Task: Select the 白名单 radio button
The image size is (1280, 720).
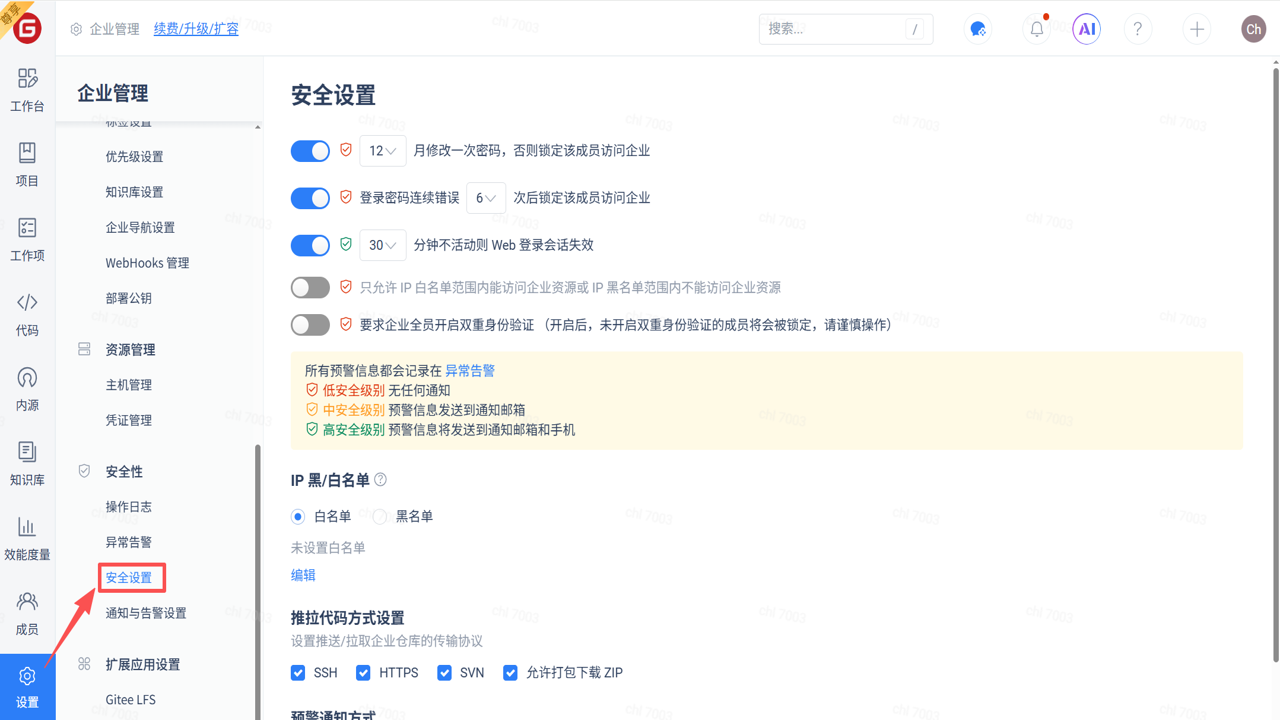Action: click(298, 517)
